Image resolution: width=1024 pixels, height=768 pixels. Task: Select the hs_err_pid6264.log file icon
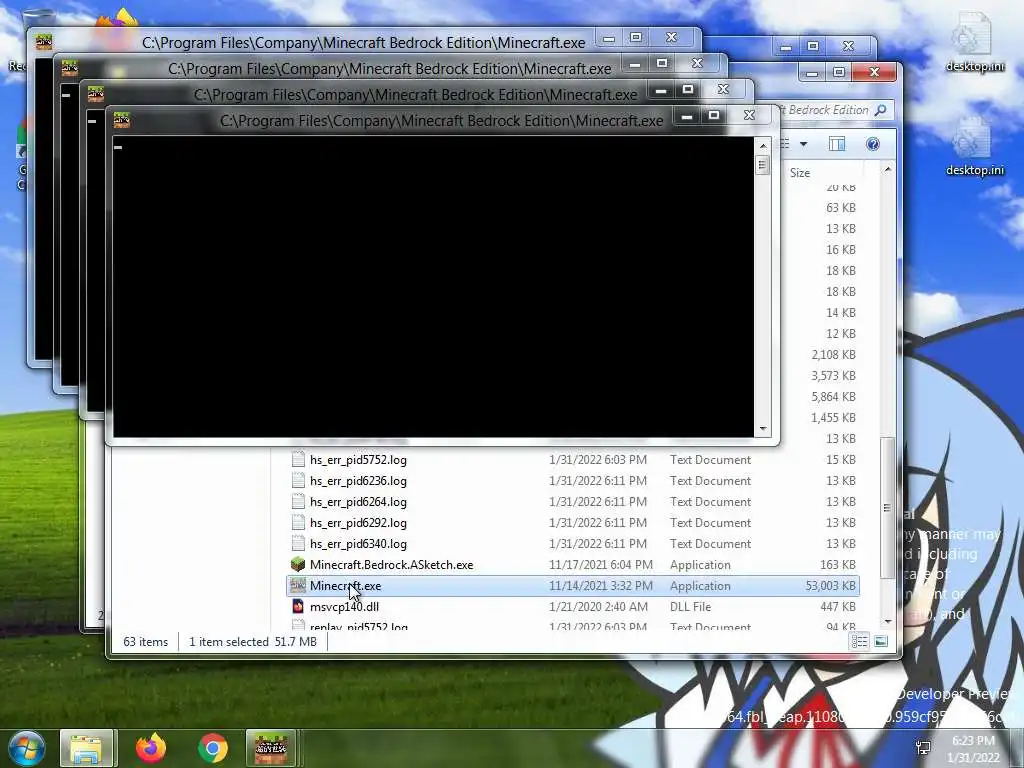click(x=298, y=501)
